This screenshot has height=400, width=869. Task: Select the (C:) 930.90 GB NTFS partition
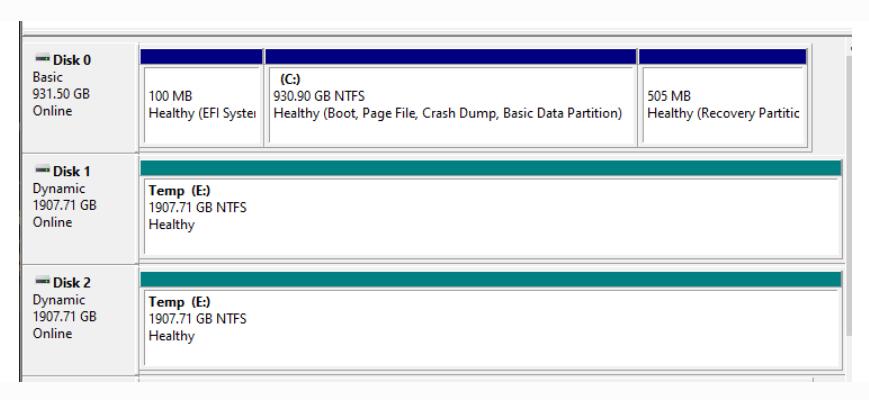450,104
